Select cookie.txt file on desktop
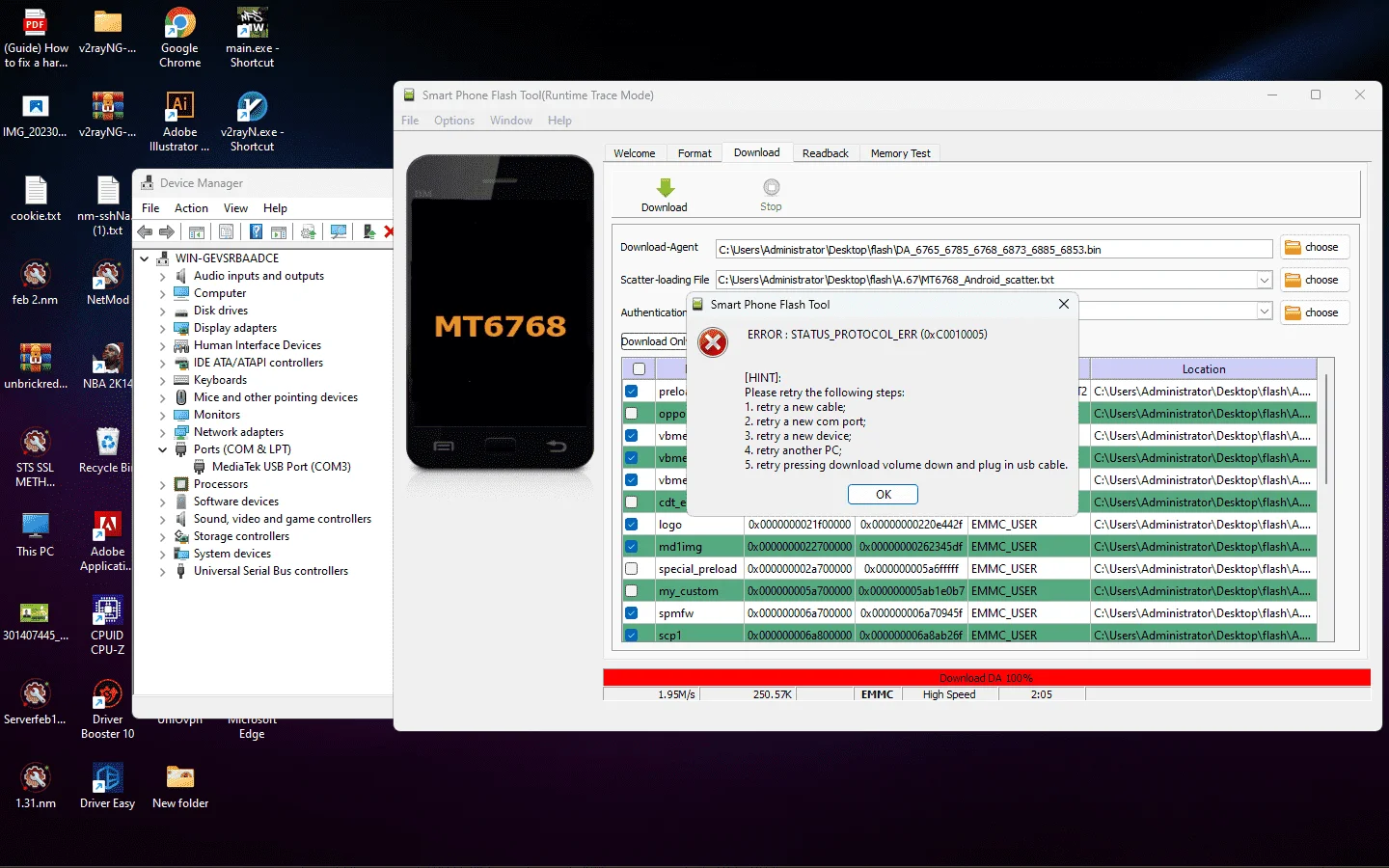 36,200
